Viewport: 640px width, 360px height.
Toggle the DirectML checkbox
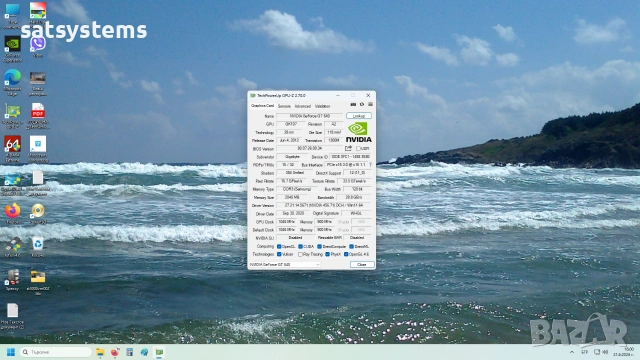(x=351, y=247)
